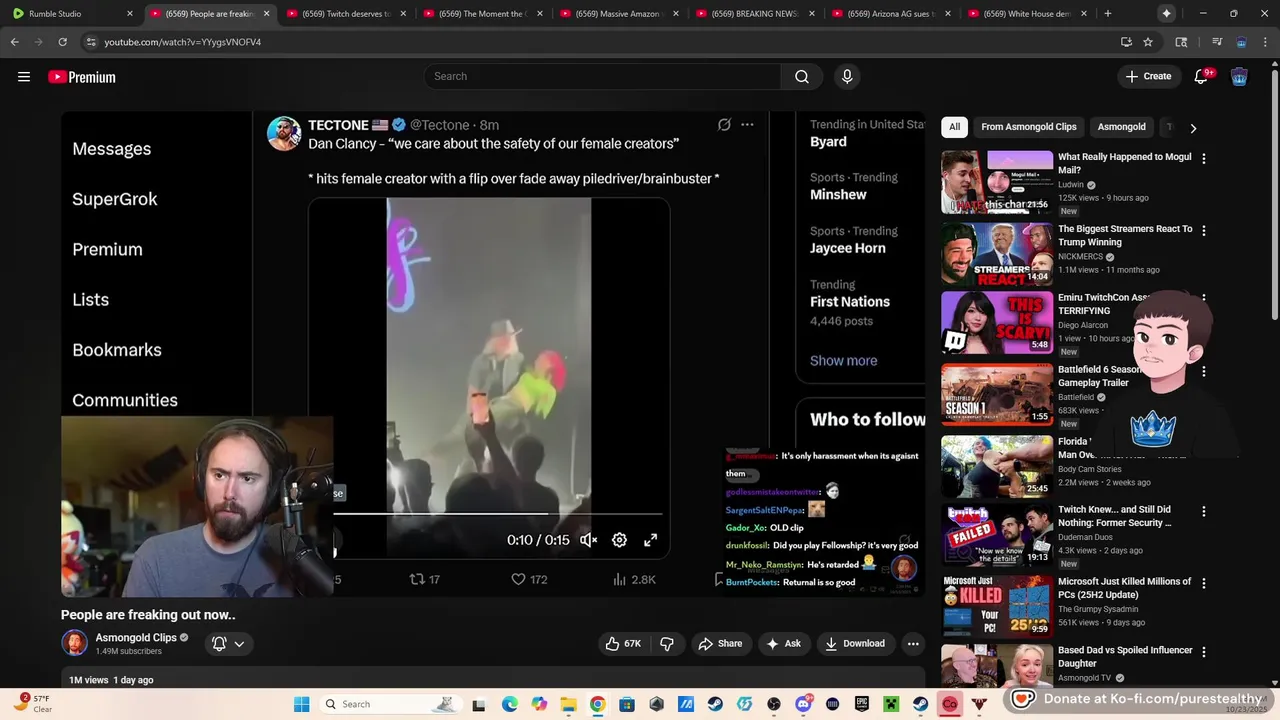
Task: Open File Explorer from taskbar
Action: 568,704
